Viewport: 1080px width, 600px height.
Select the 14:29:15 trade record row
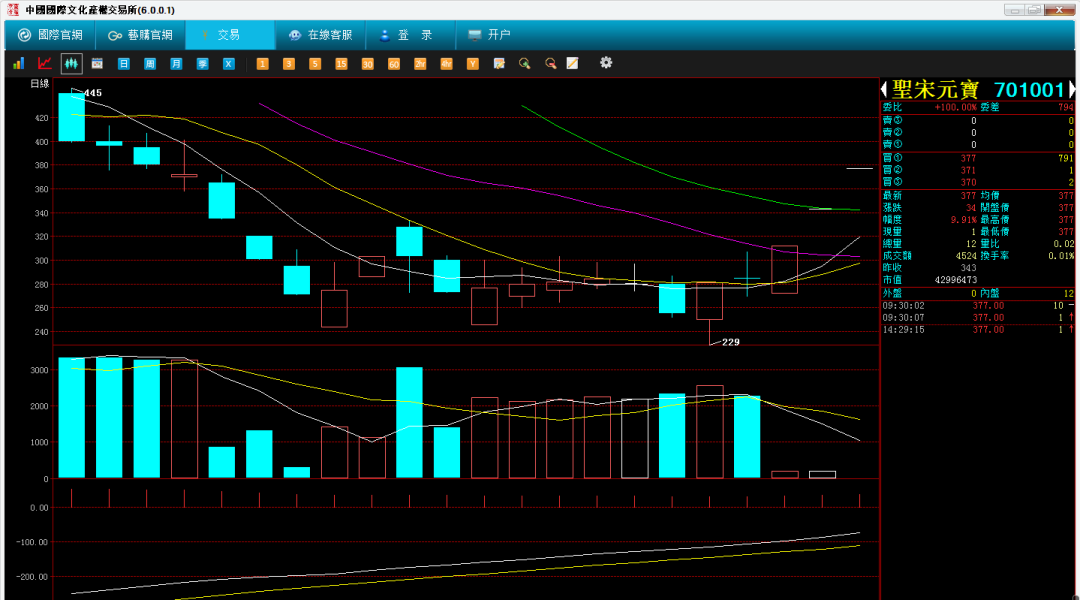tap(977, 330)
